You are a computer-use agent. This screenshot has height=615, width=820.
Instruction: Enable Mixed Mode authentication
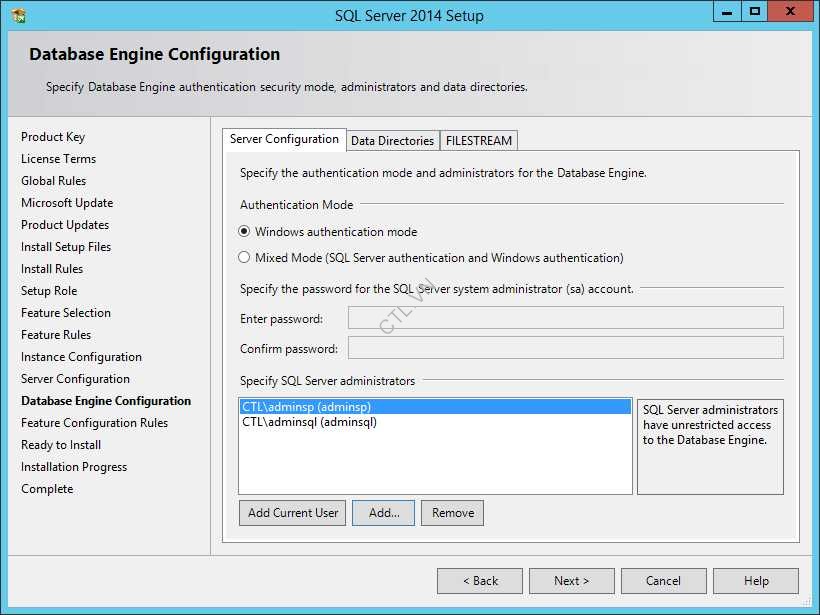tap(244, 256)
